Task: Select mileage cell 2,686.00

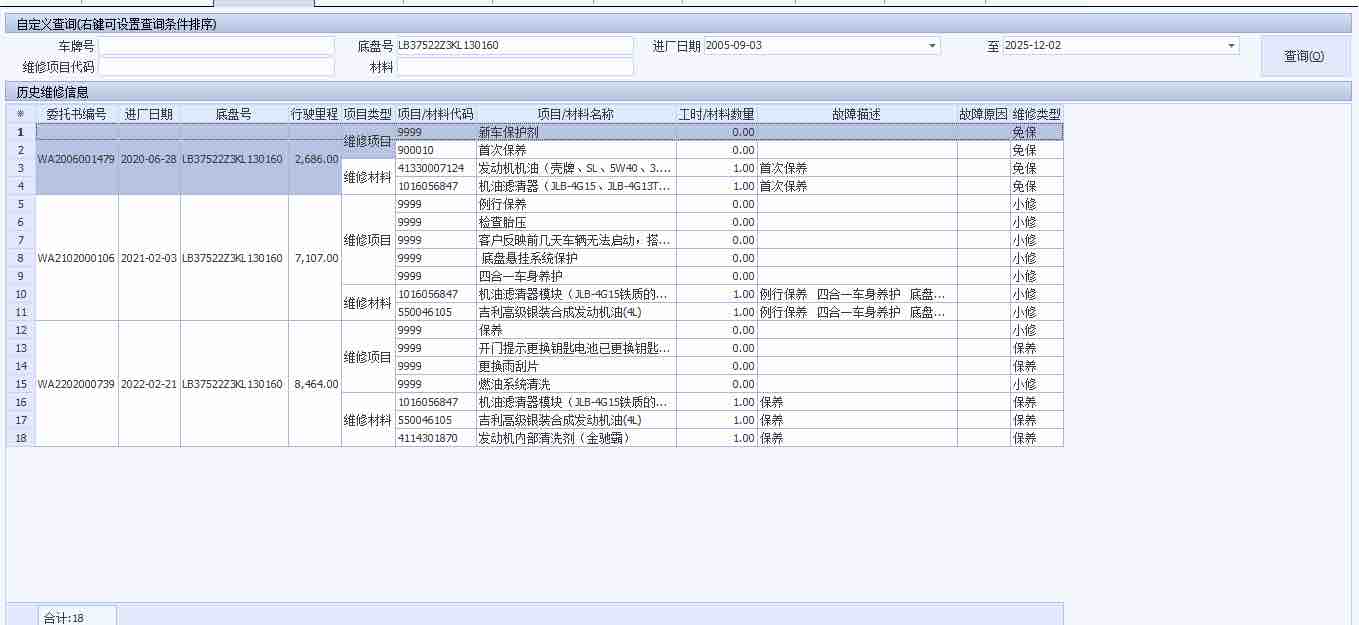Action: [315, 159]
